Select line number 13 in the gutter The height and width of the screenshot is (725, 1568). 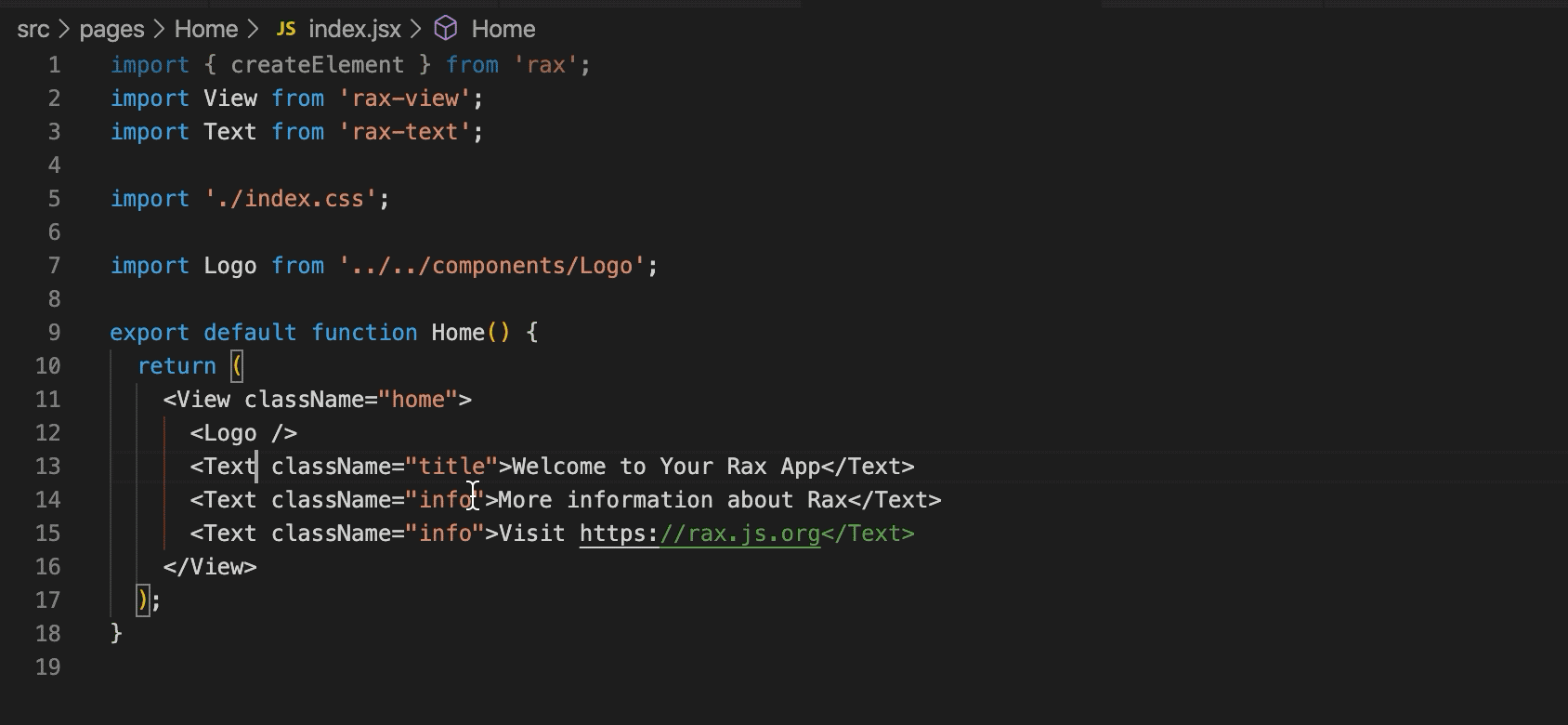(47, 467)
